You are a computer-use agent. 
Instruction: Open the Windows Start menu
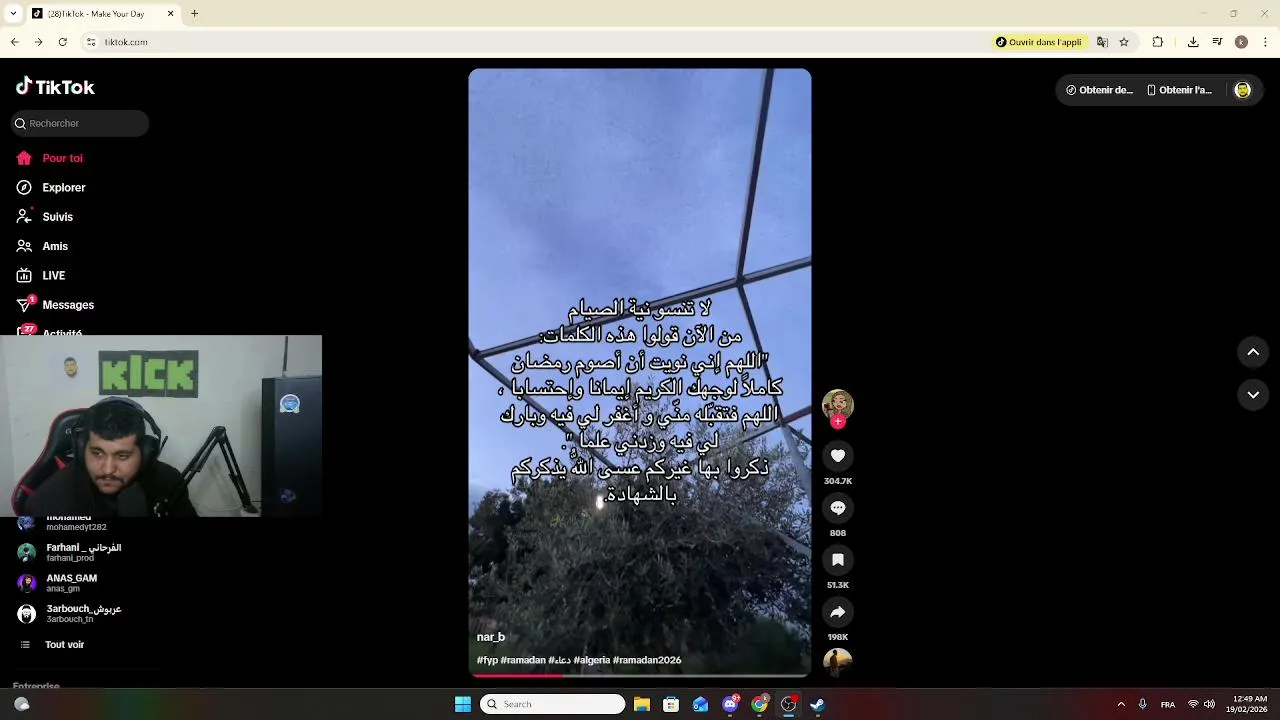point(463,704)
